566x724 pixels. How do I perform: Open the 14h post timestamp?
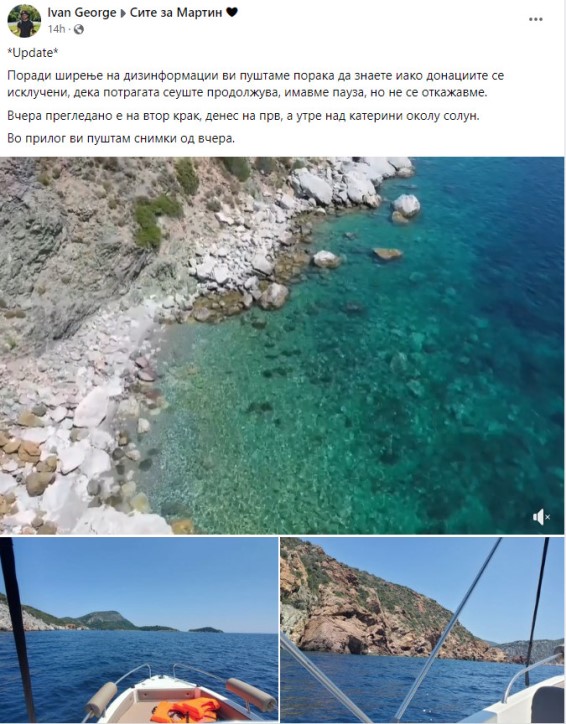[56, 30]
